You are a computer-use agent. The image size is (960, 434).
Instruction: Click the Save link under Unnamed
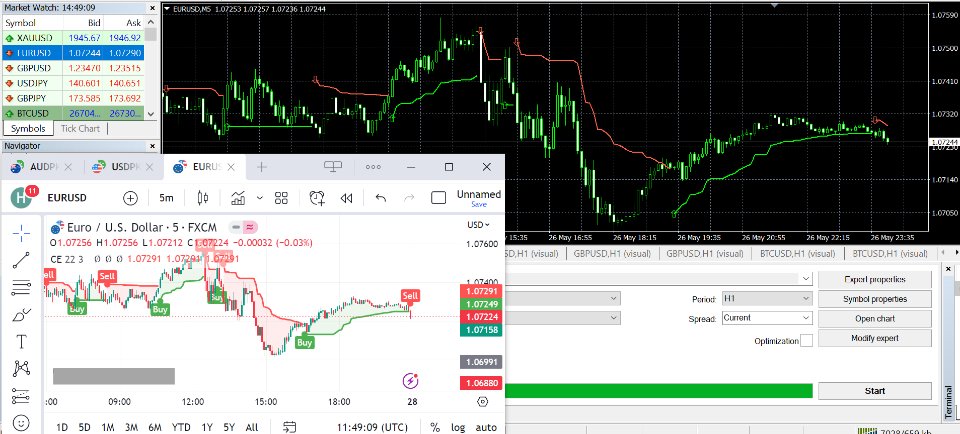coord(479,204)
